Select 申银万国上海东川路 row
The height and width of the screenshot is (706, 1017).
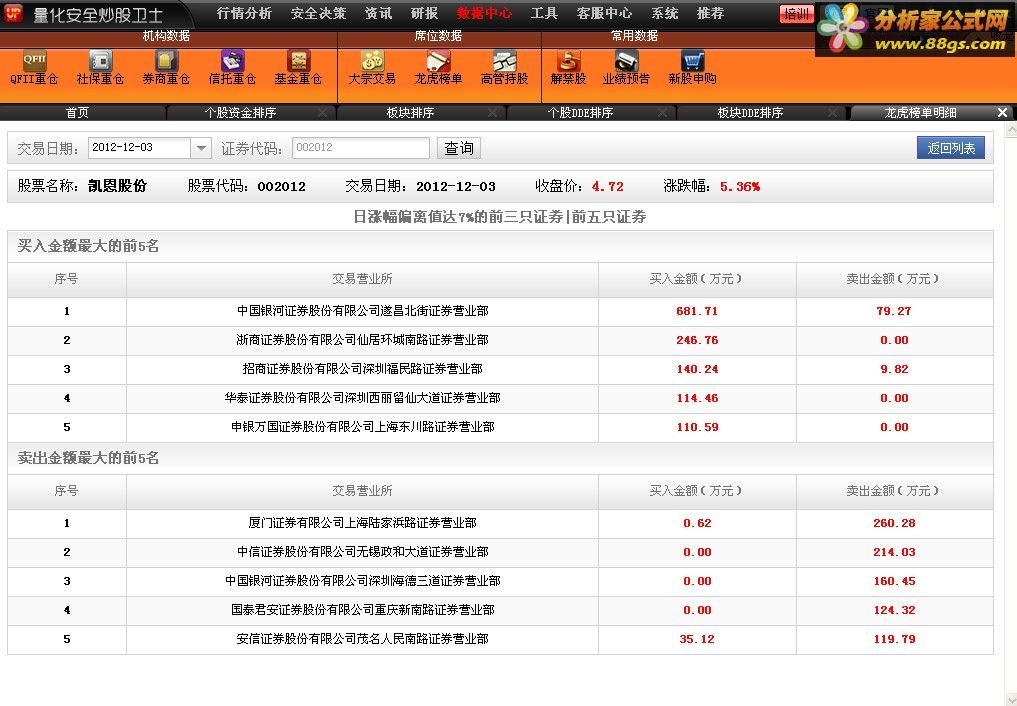point(500,427)
